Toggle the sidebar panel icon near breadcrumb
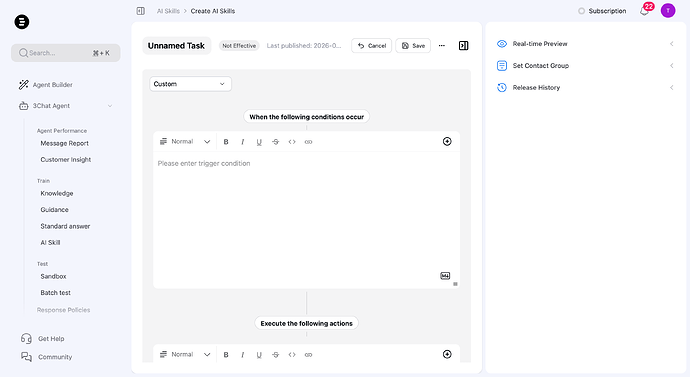Viewport: 690px width, 377px height. [140, 11]
